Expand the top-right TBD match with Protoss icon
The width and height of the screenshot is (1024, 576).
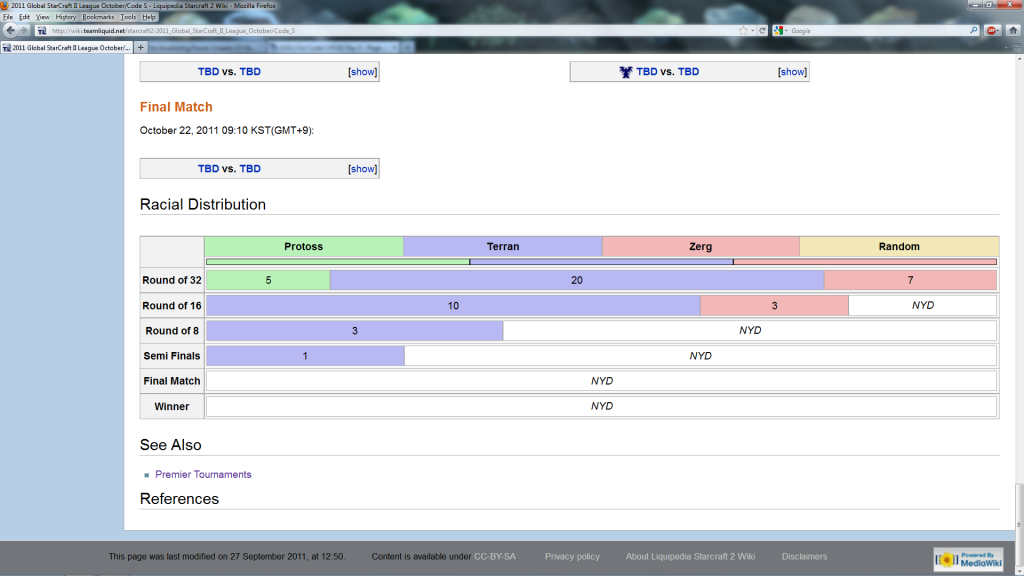tap(793, 72)
